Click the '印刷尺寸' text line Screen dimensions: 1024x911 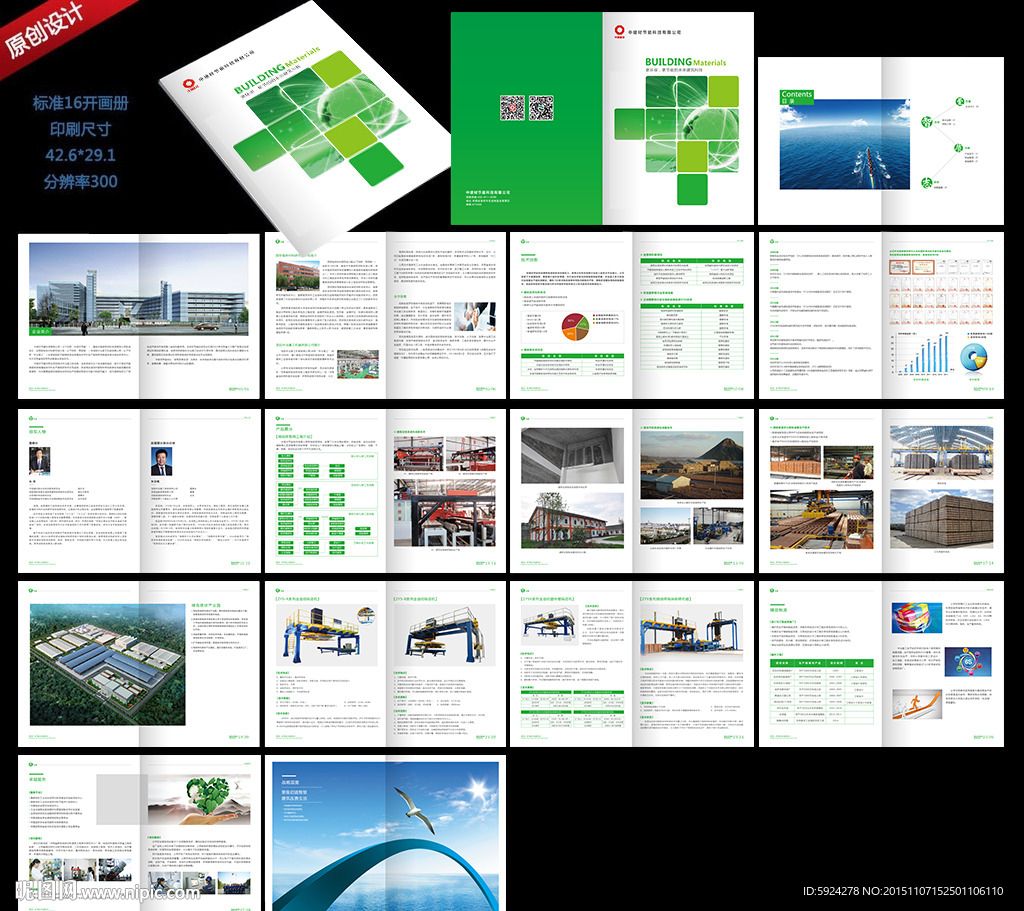[x=80, y=129]
